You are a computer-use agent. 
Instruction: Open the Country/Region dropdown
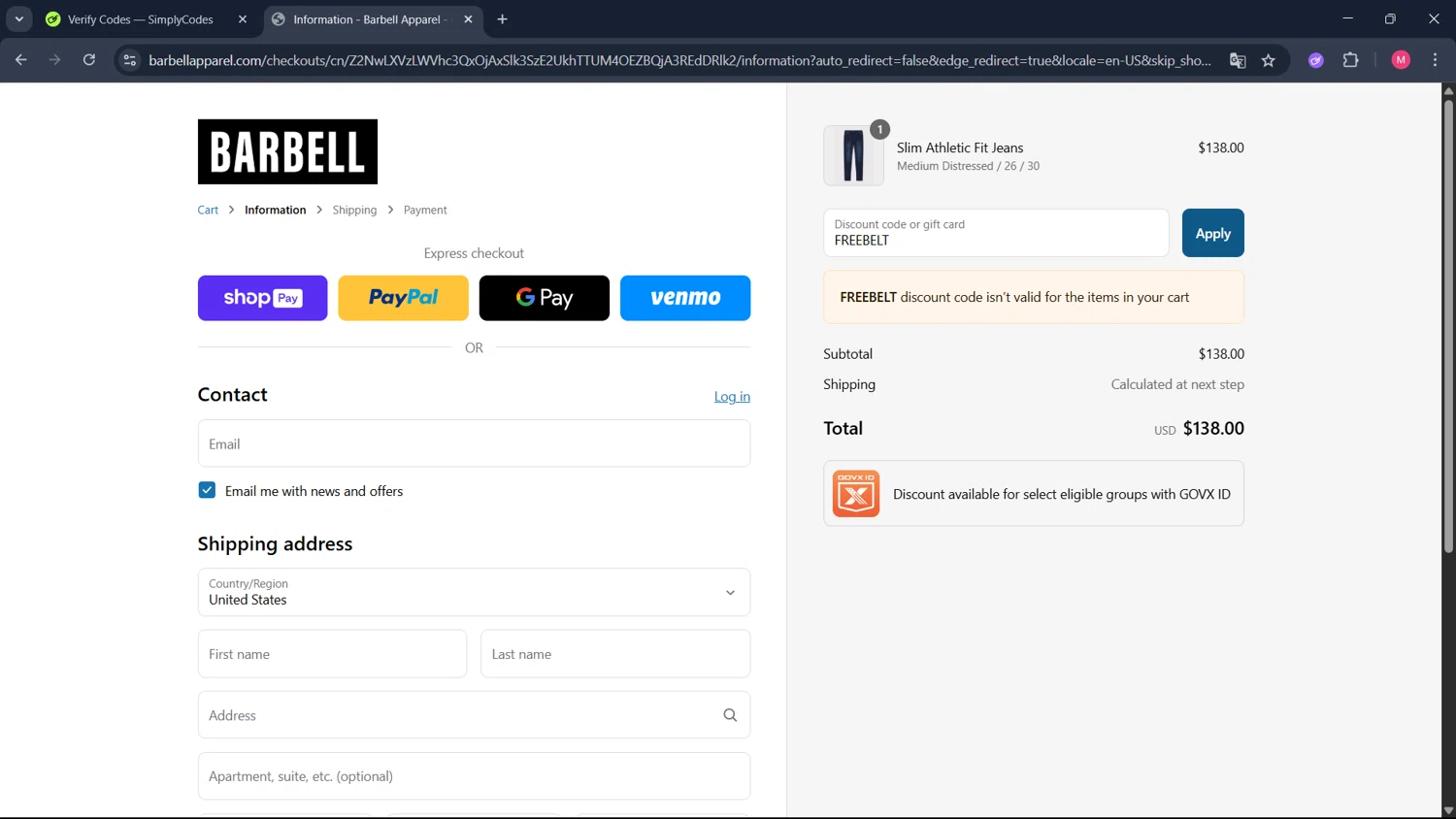(474, 592)
